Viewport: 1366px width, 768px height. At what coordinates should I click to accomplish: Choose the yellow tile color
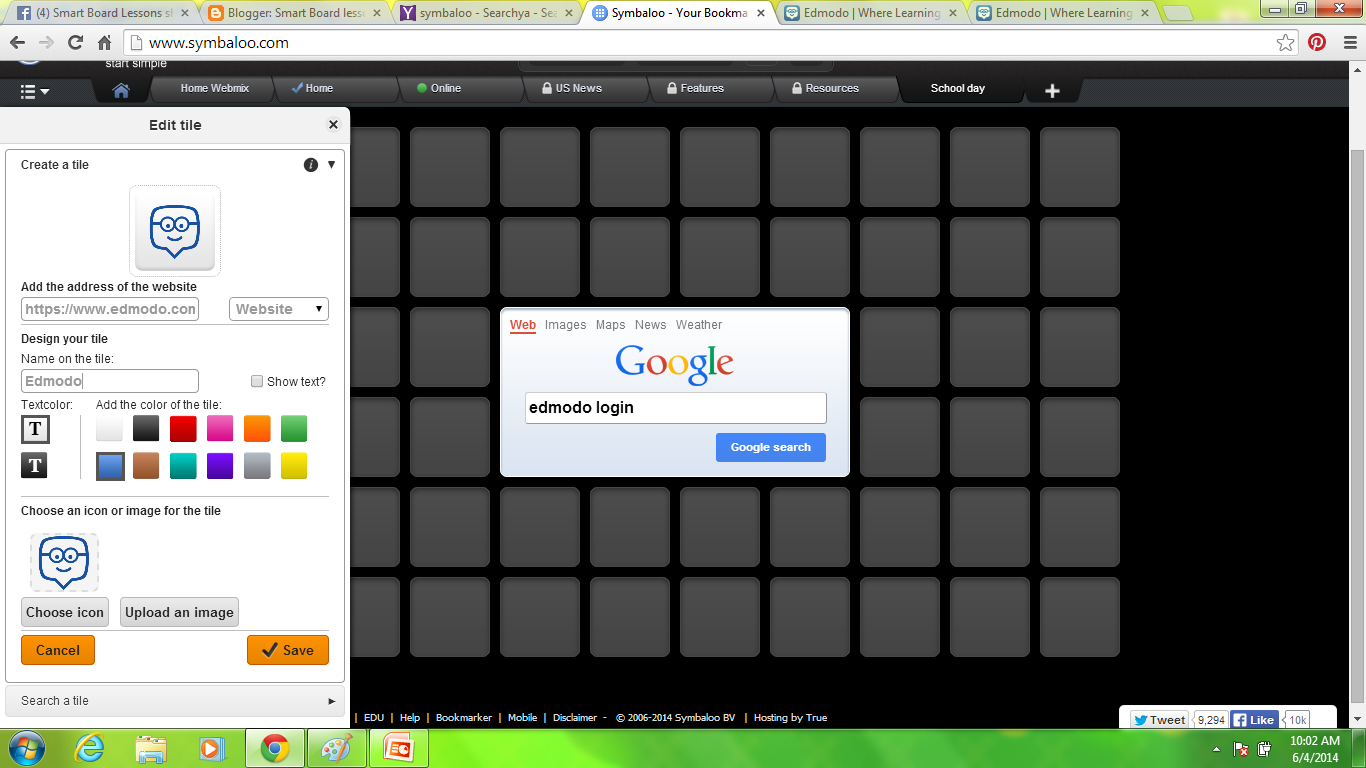[x=294, y=466]
